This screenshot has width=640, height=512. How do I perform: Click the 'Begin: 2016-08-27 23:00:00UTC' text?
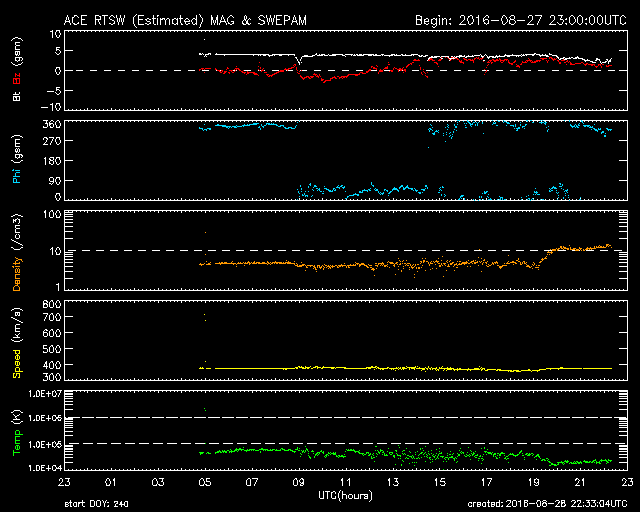[521, 20]
